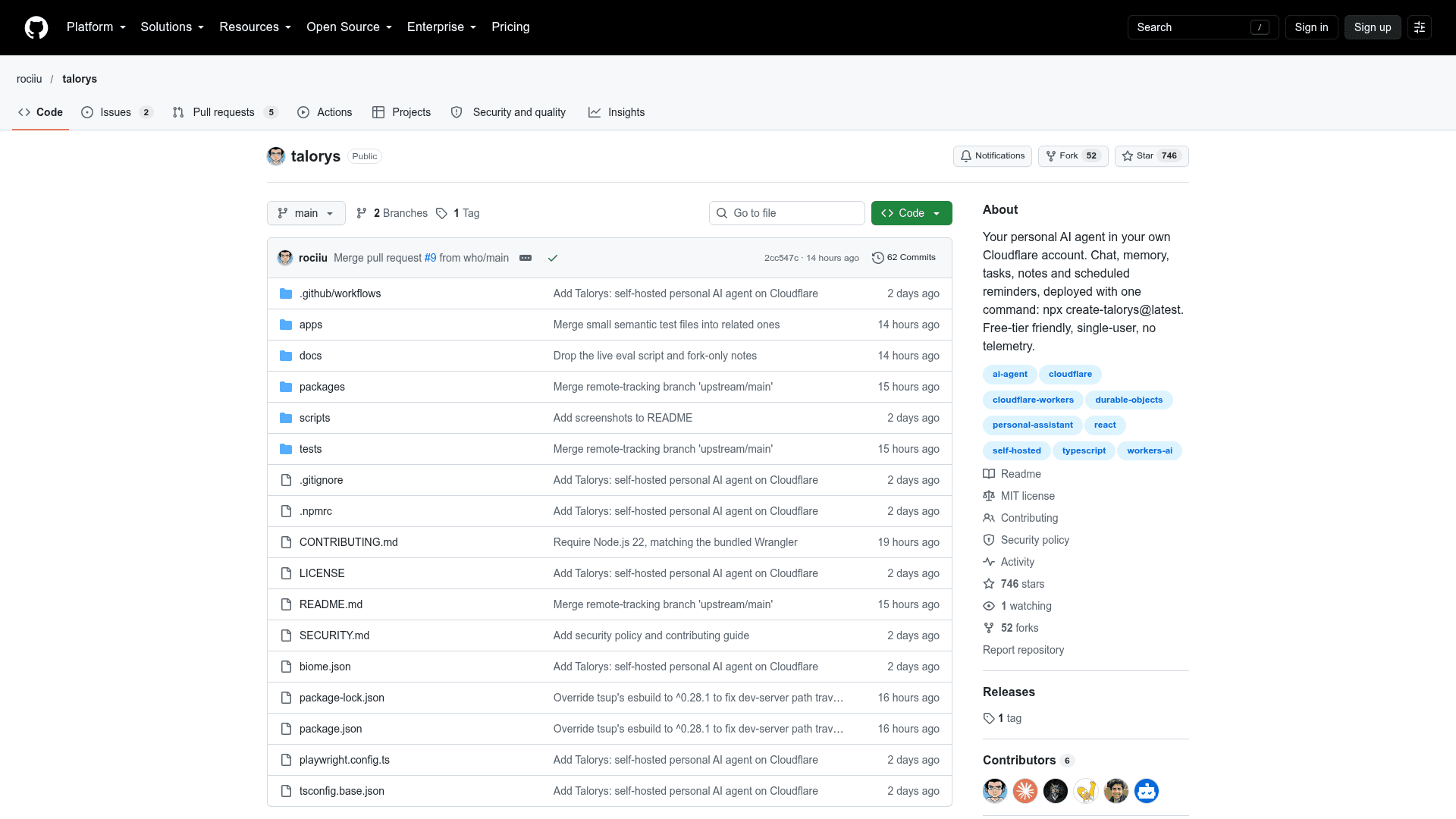Click the file icon for LICENSE
The height and width of the screenshot is (819, 1456).
click(286, 573)
